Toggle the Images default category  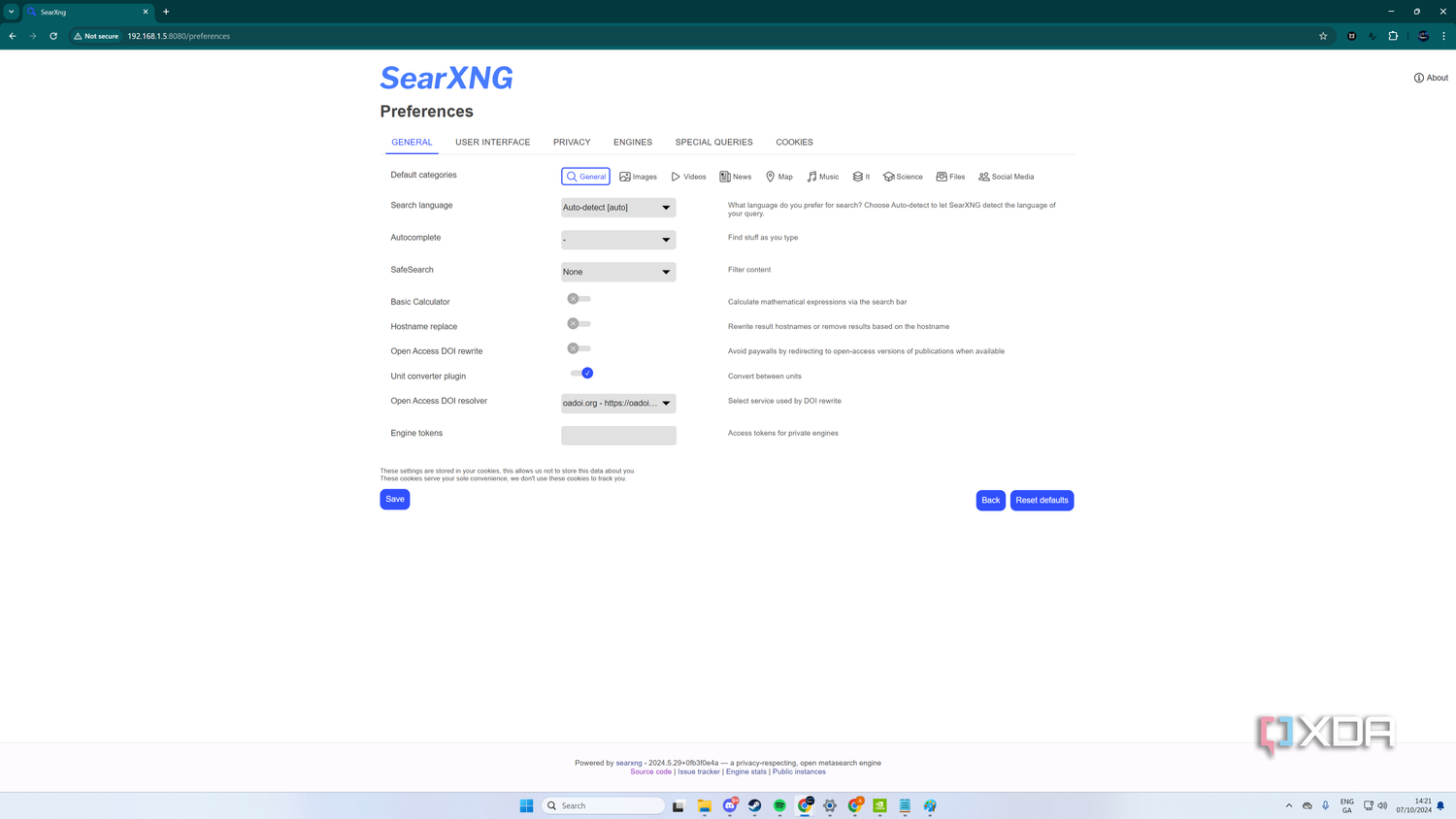coord(638,177)
